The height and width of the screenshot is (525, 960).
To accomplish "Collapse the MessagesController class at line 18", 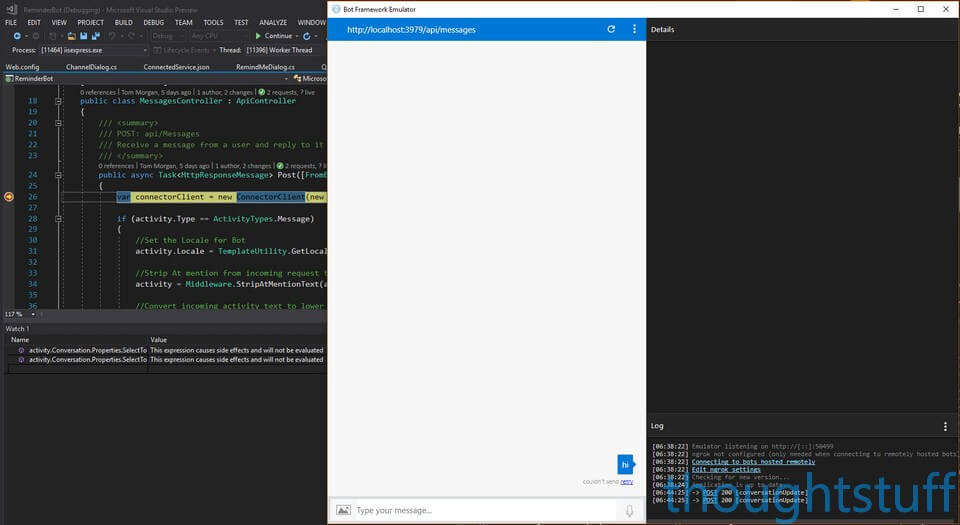I will (58, 101).
